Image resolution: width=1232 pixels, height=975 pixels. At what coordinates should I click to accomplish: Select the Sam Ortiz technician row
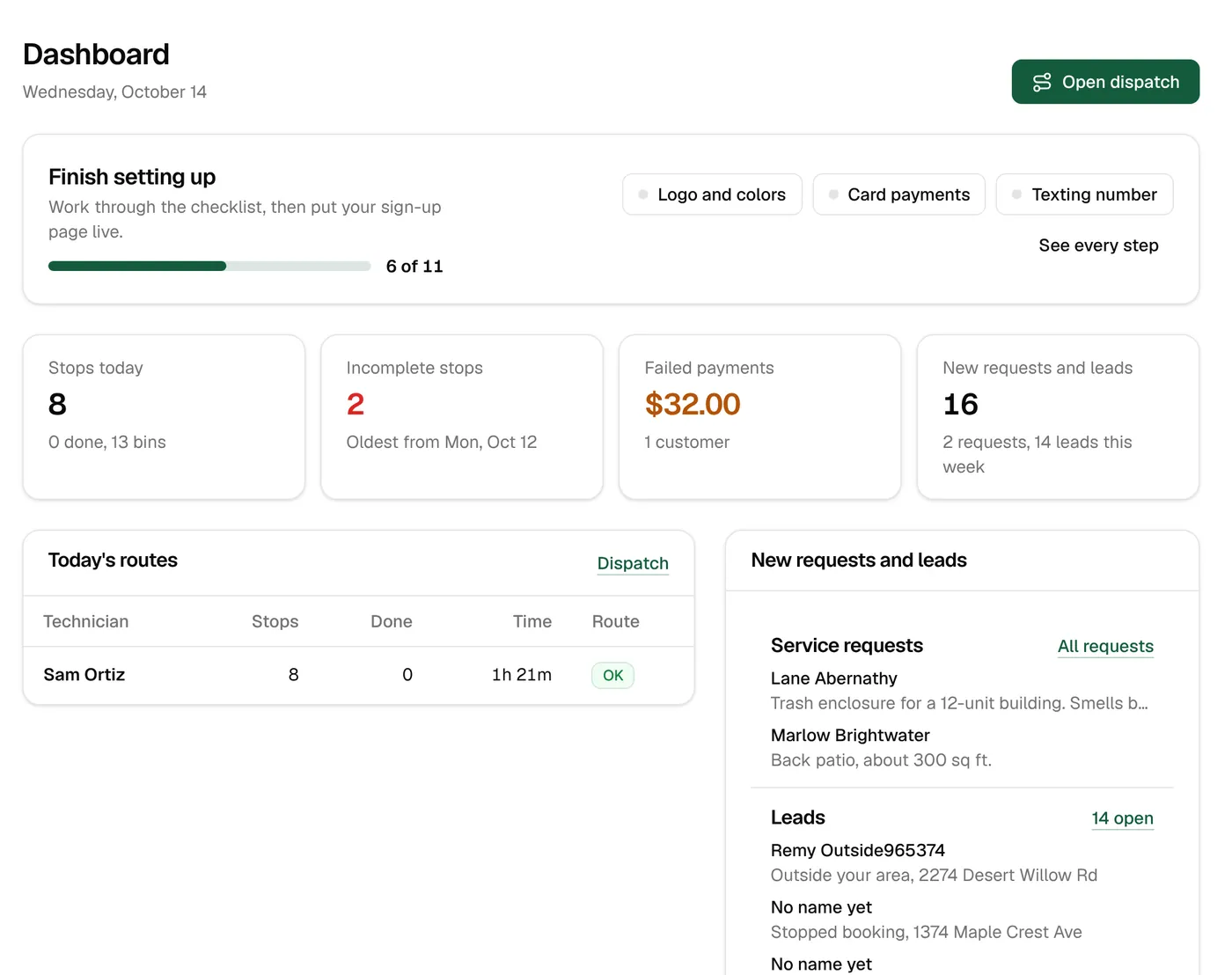click(358, 675)
